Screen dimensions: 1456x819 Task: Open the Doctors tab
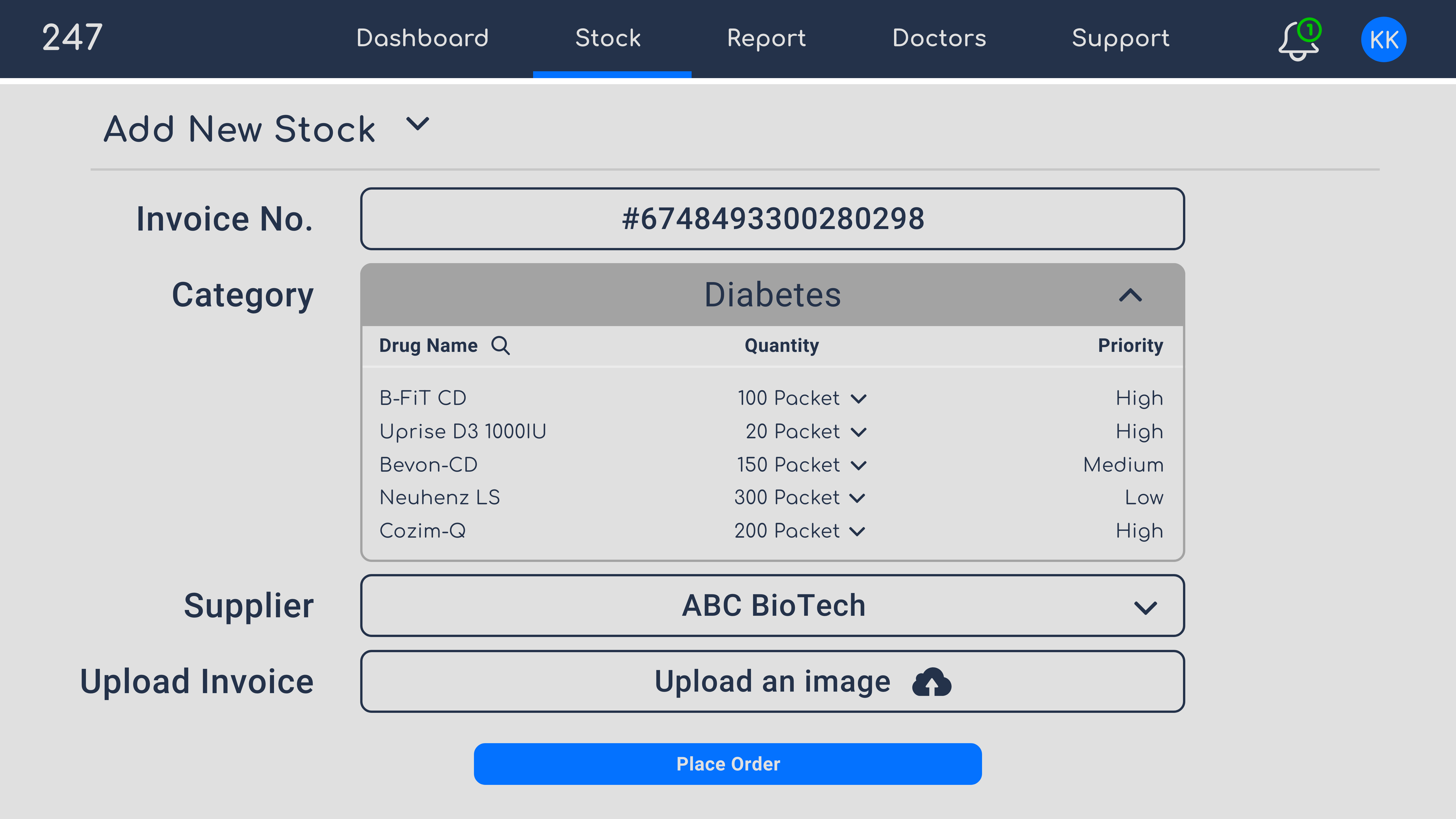[939, 38]
